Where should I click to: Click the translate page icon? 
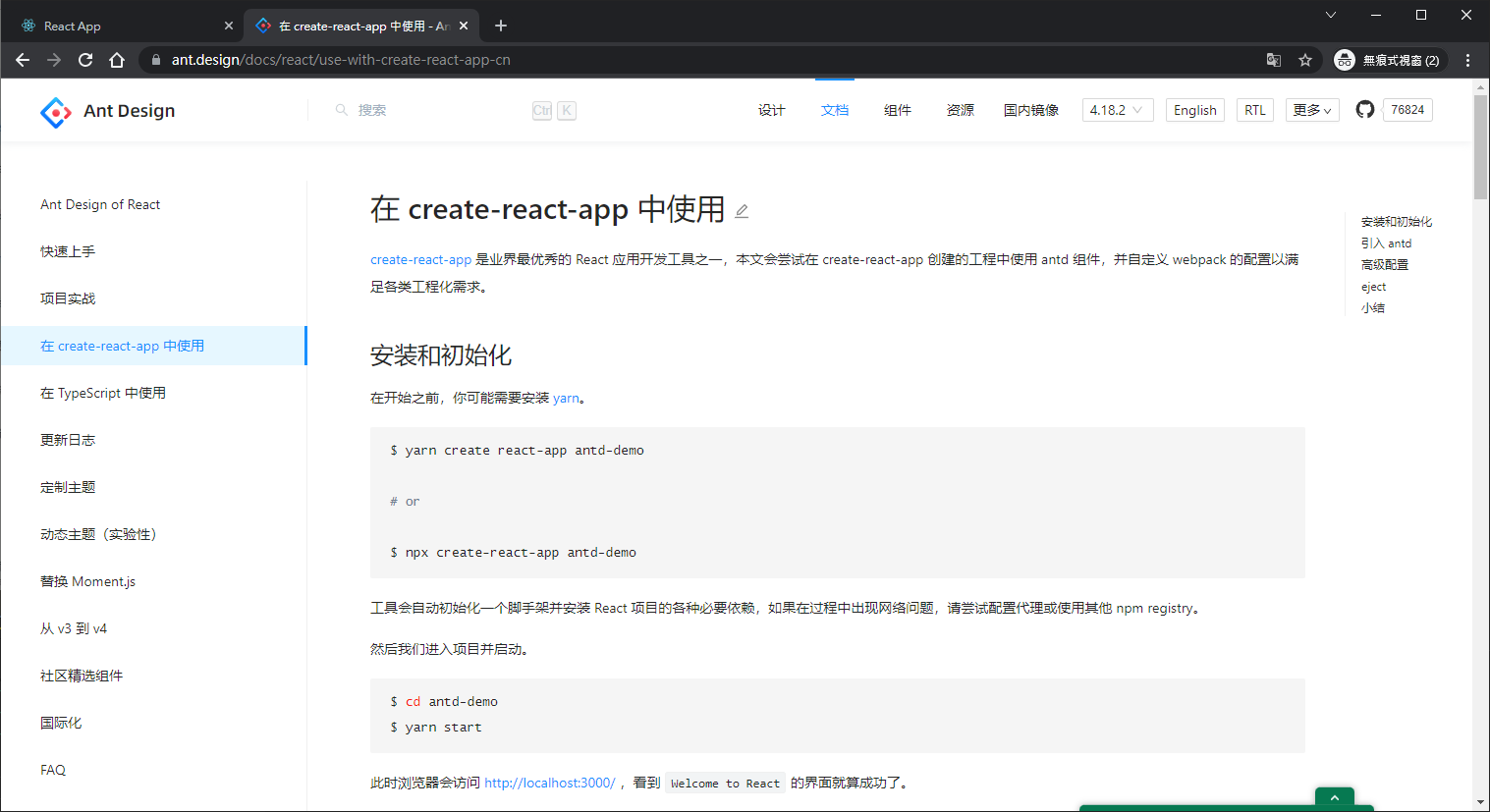click(1274, 60)
